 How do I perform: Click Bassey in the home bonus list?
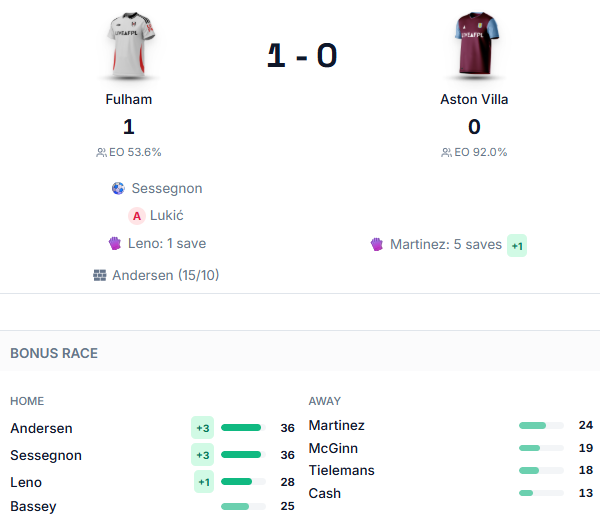pyautogui.click(x=33, y=506)
